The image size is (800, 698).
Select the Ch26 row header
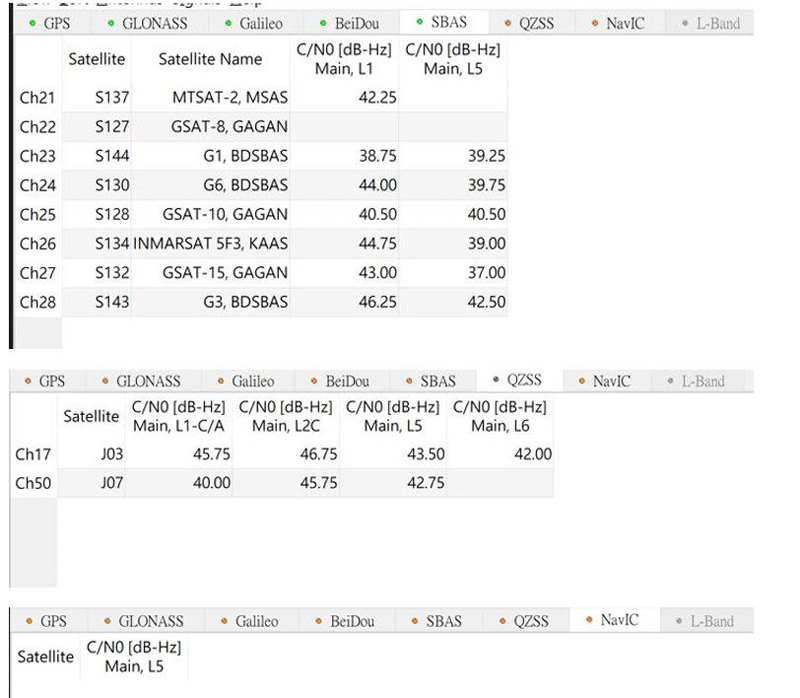tap(38, 244)
